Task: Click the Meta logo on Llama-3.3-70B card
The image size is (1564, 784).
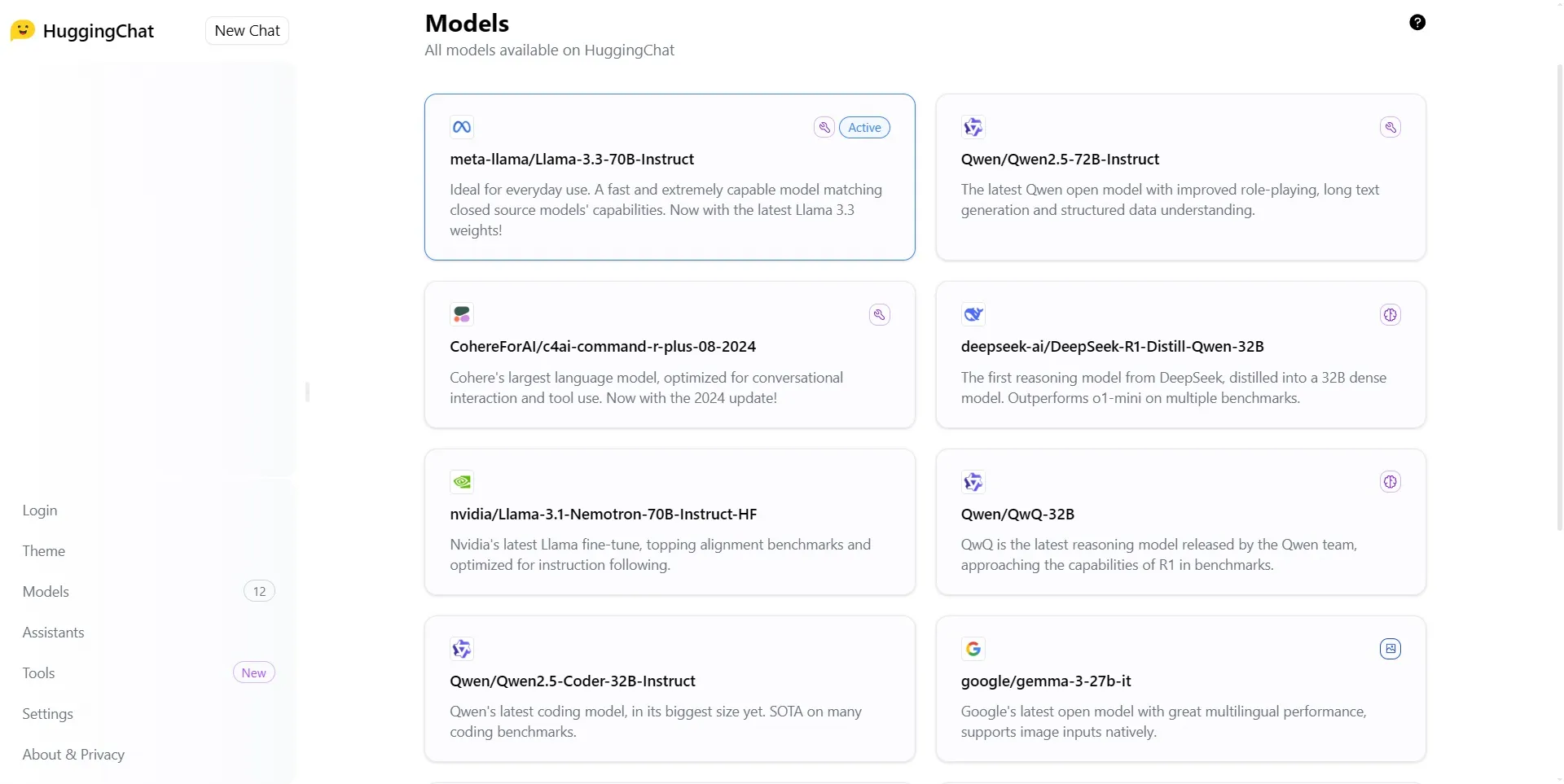Action: coord(462,127)
